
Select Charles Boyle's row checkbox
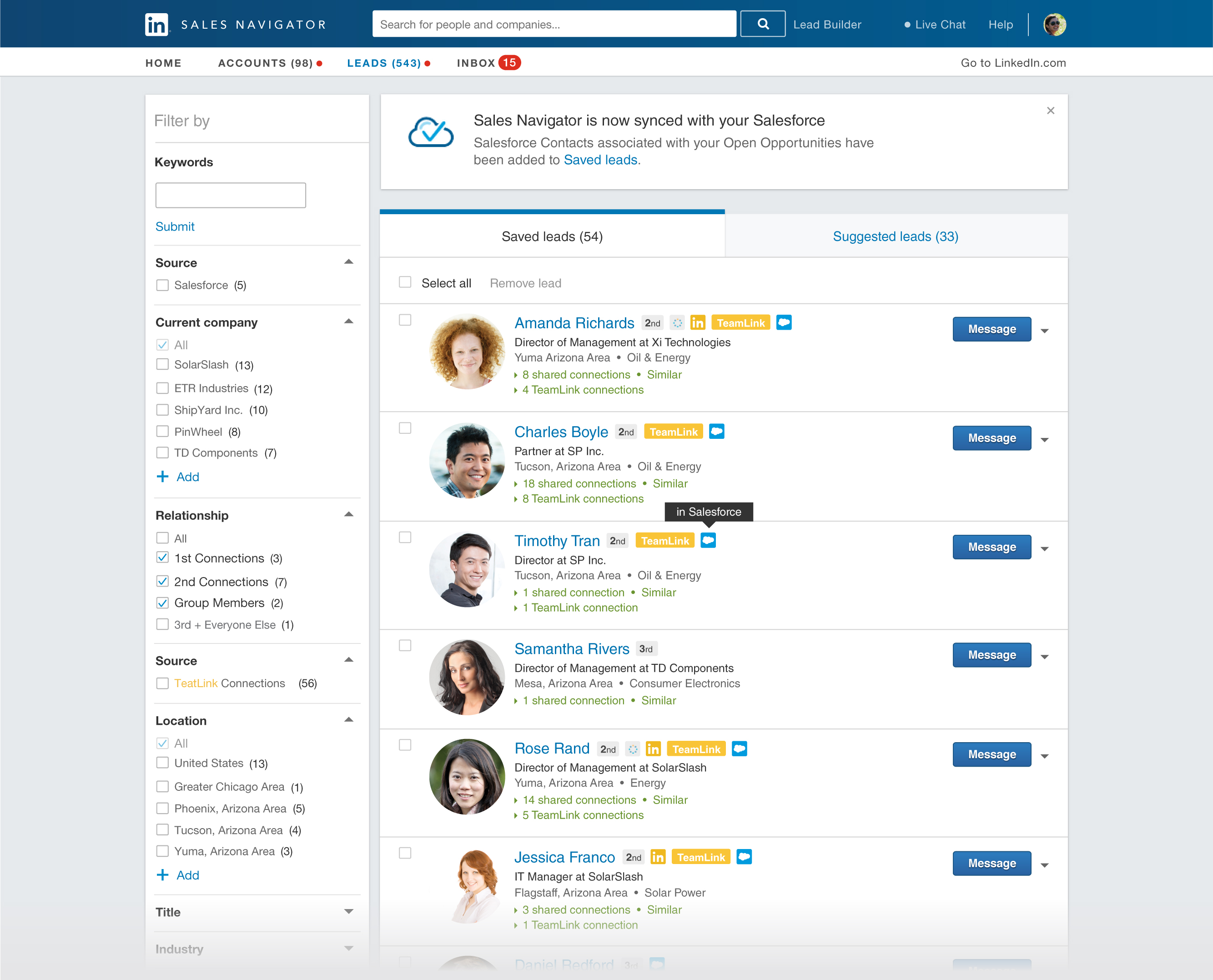point(405,428)
